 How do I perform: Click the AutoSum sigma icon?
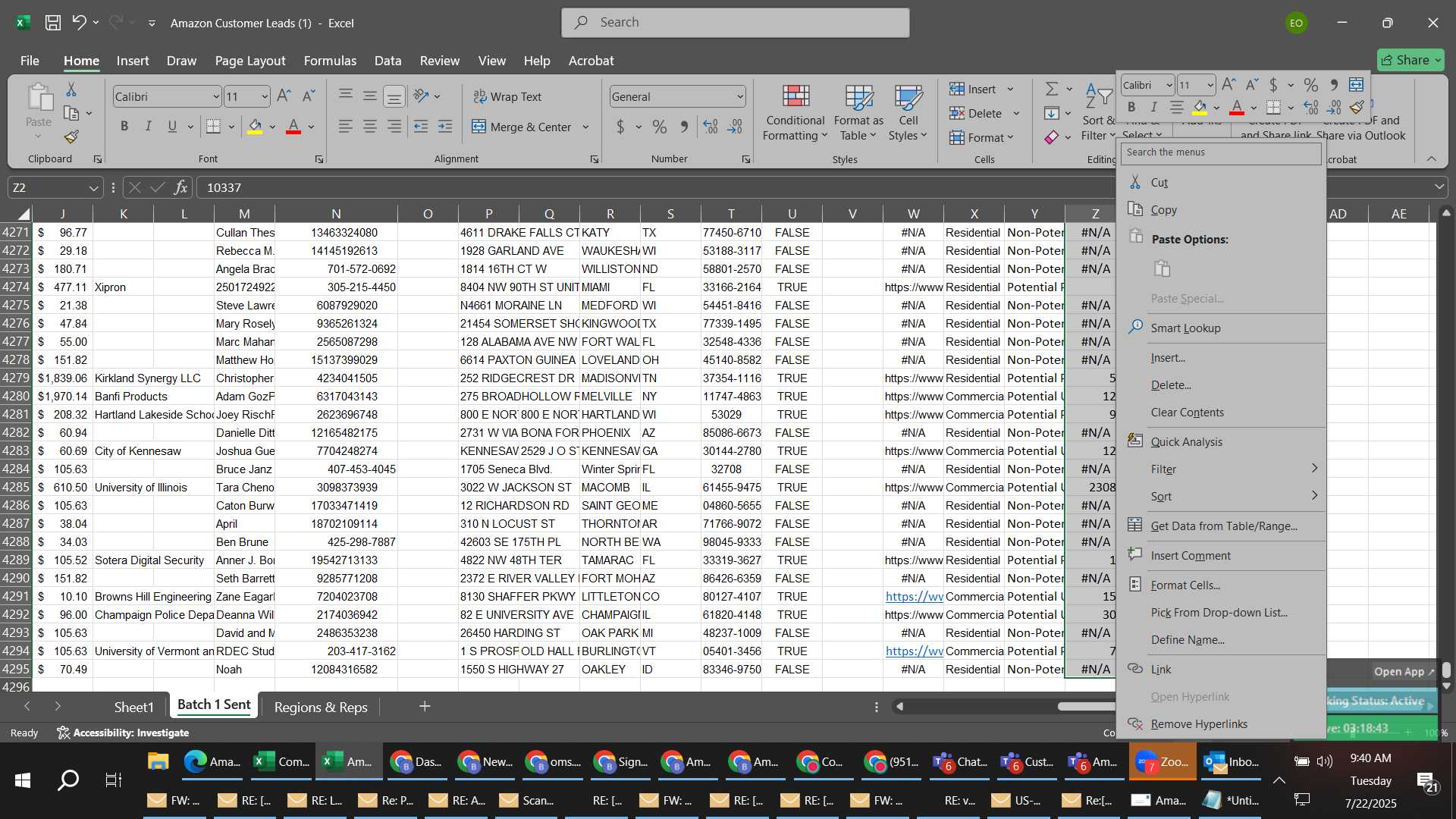click(x=1051, y=89)
